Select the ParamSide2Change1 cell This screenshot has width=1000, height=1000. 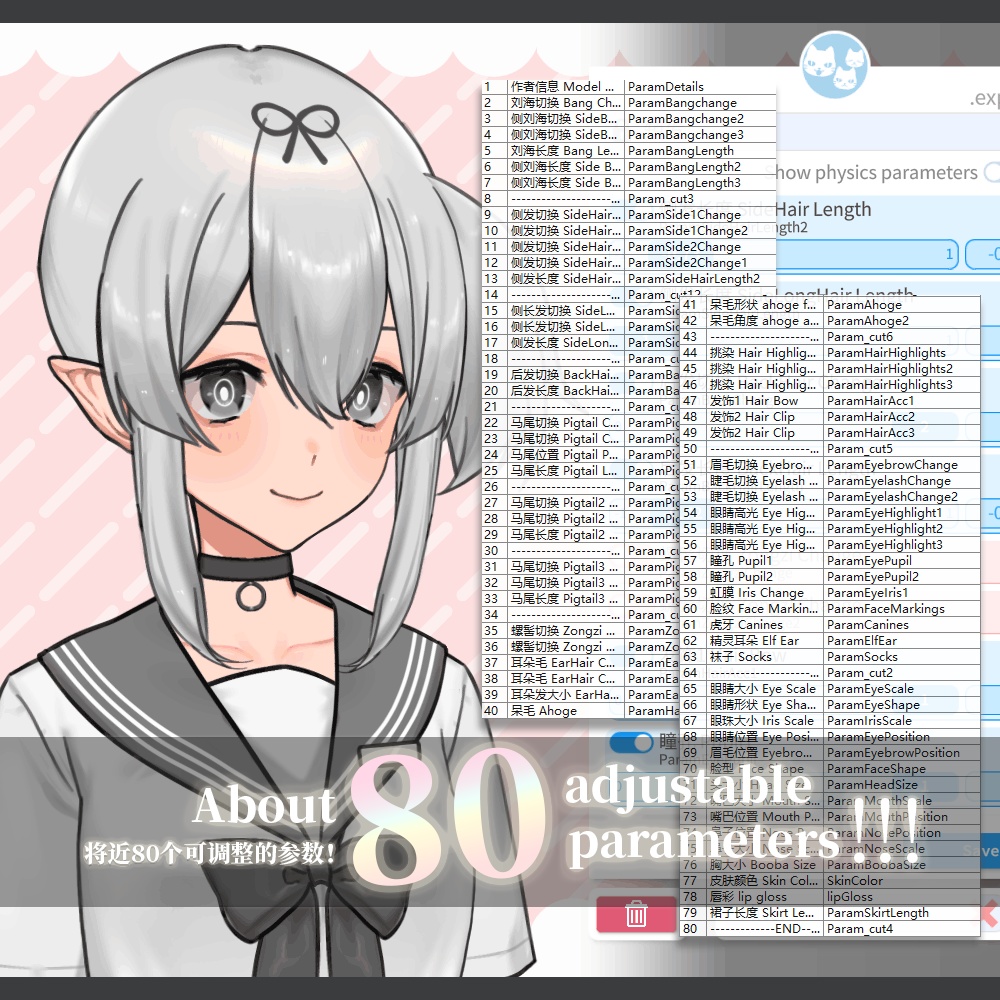[x=700, y=262]
